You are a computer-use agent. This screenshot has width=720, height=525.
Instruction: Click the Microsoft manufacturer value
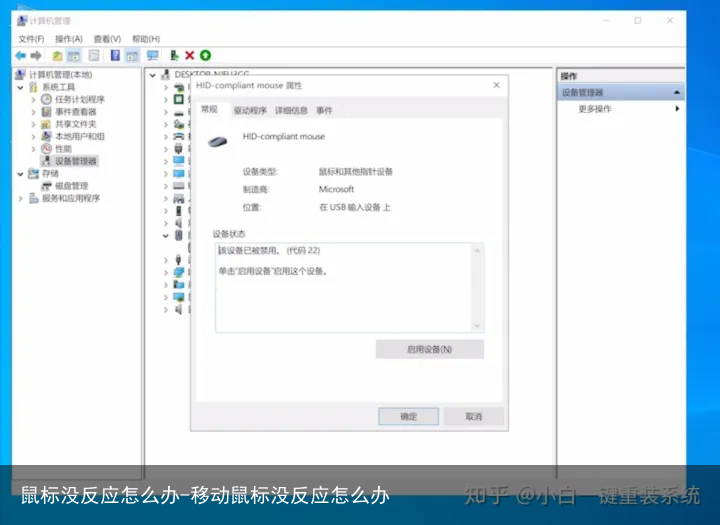coord(337,189)
